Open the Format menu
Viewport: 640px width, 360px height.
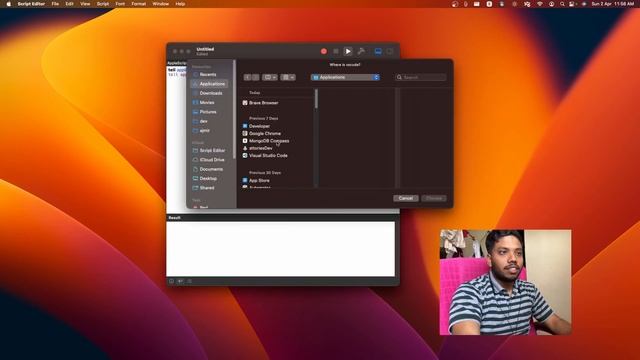139,4
